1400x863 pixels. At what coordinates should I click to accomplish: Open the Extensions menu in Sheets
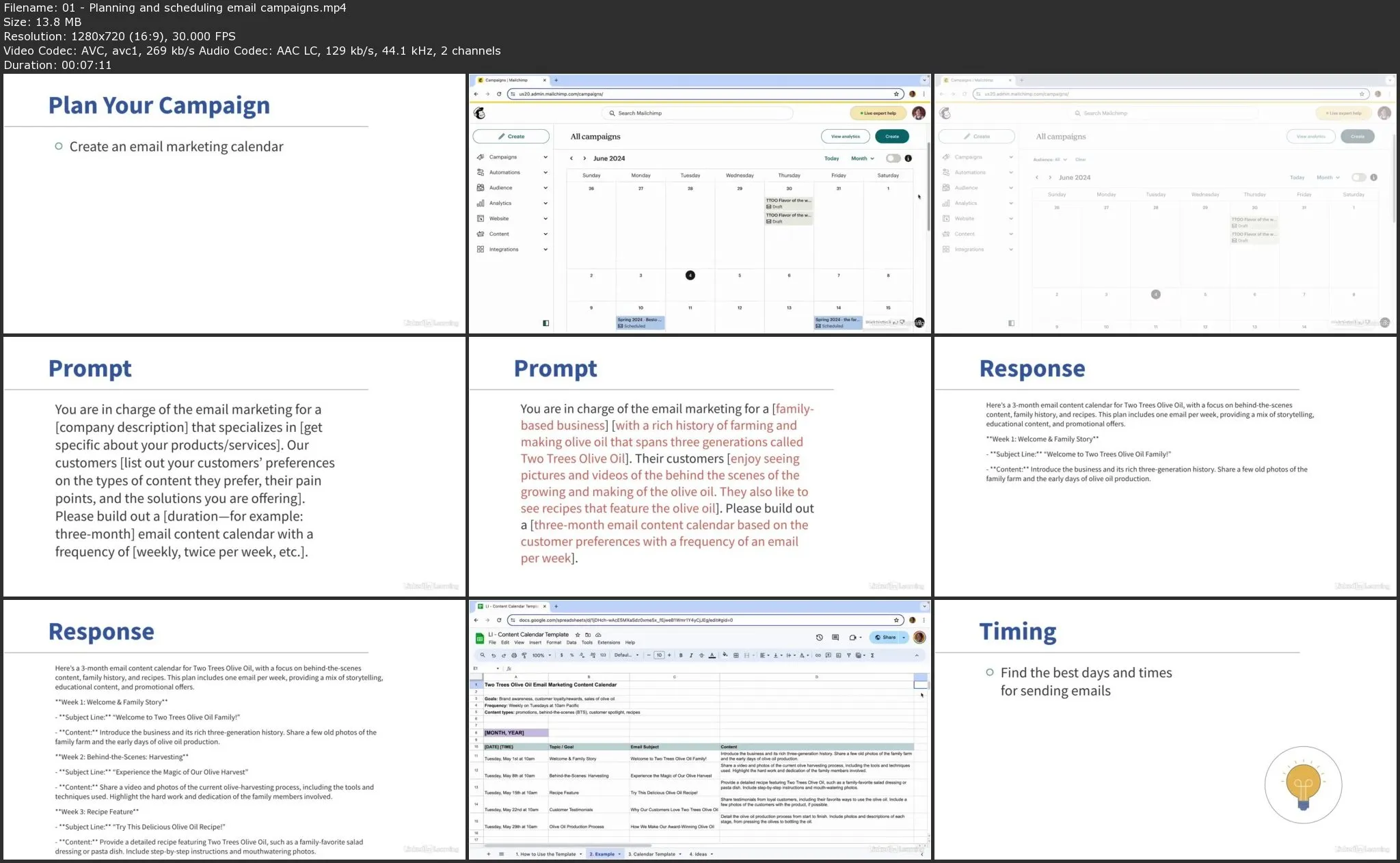608,642
